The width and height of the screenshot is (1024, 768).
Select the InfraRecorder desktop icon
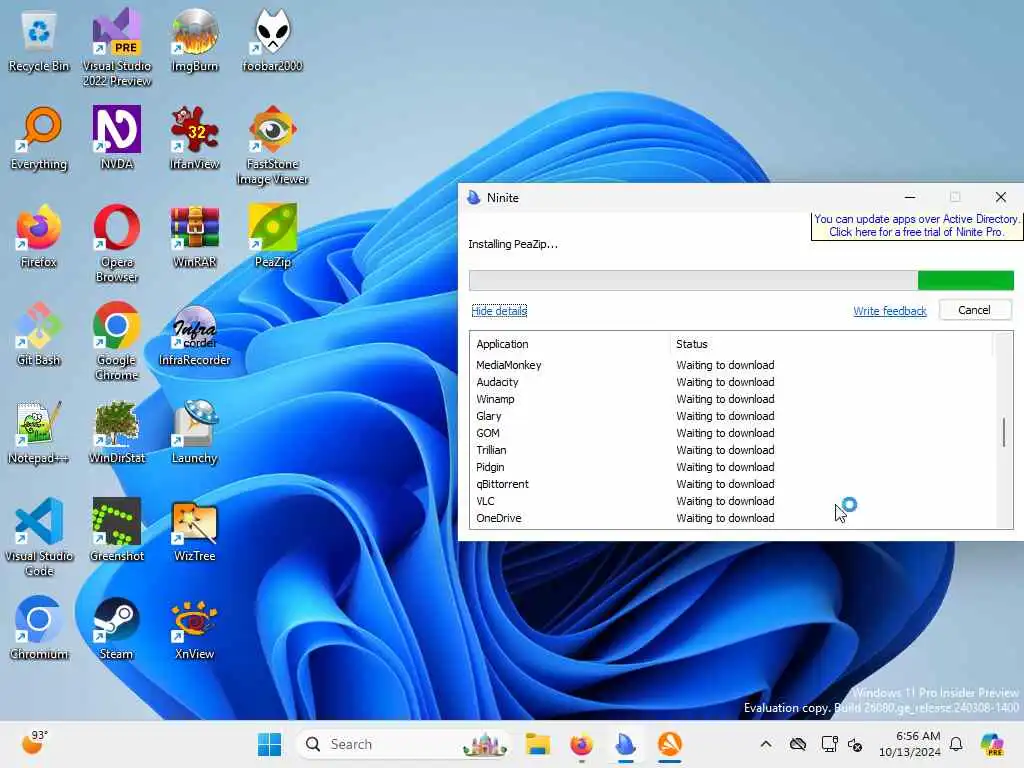pos(195,334)
